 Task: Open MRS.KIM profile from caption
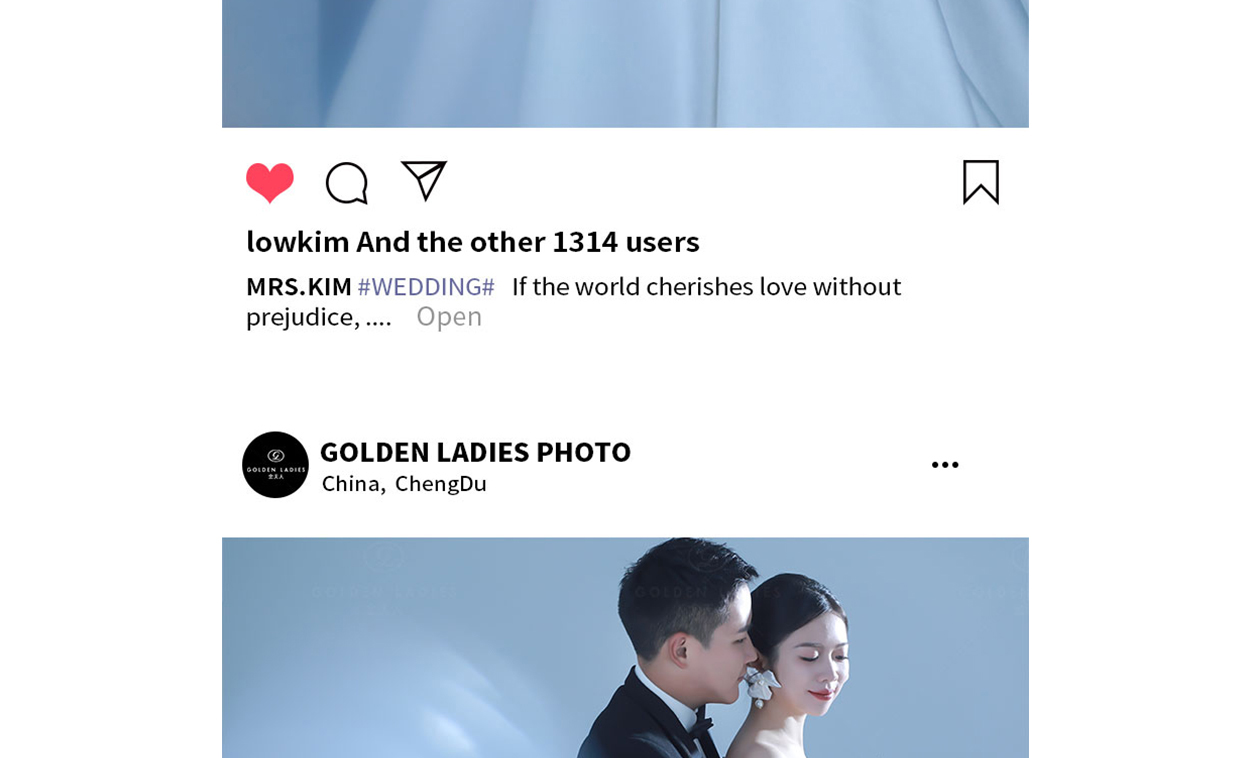pos(299,287)
